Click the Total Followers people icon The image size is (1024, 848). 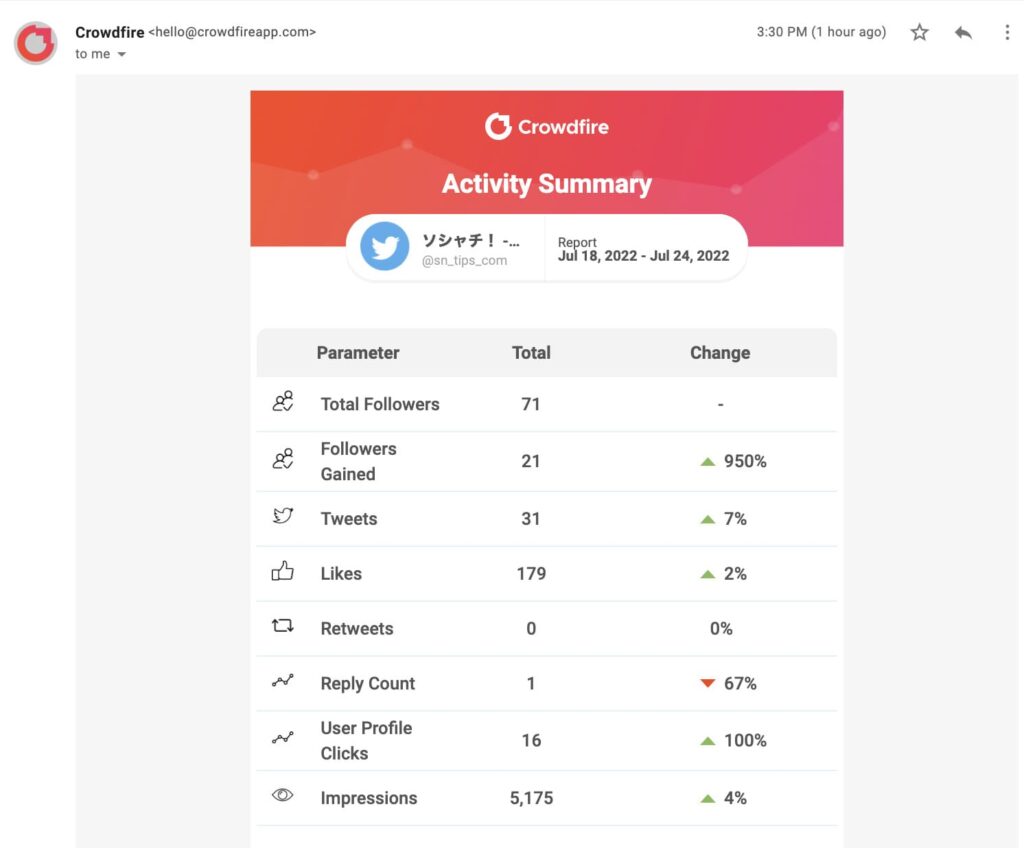(283, 404)
